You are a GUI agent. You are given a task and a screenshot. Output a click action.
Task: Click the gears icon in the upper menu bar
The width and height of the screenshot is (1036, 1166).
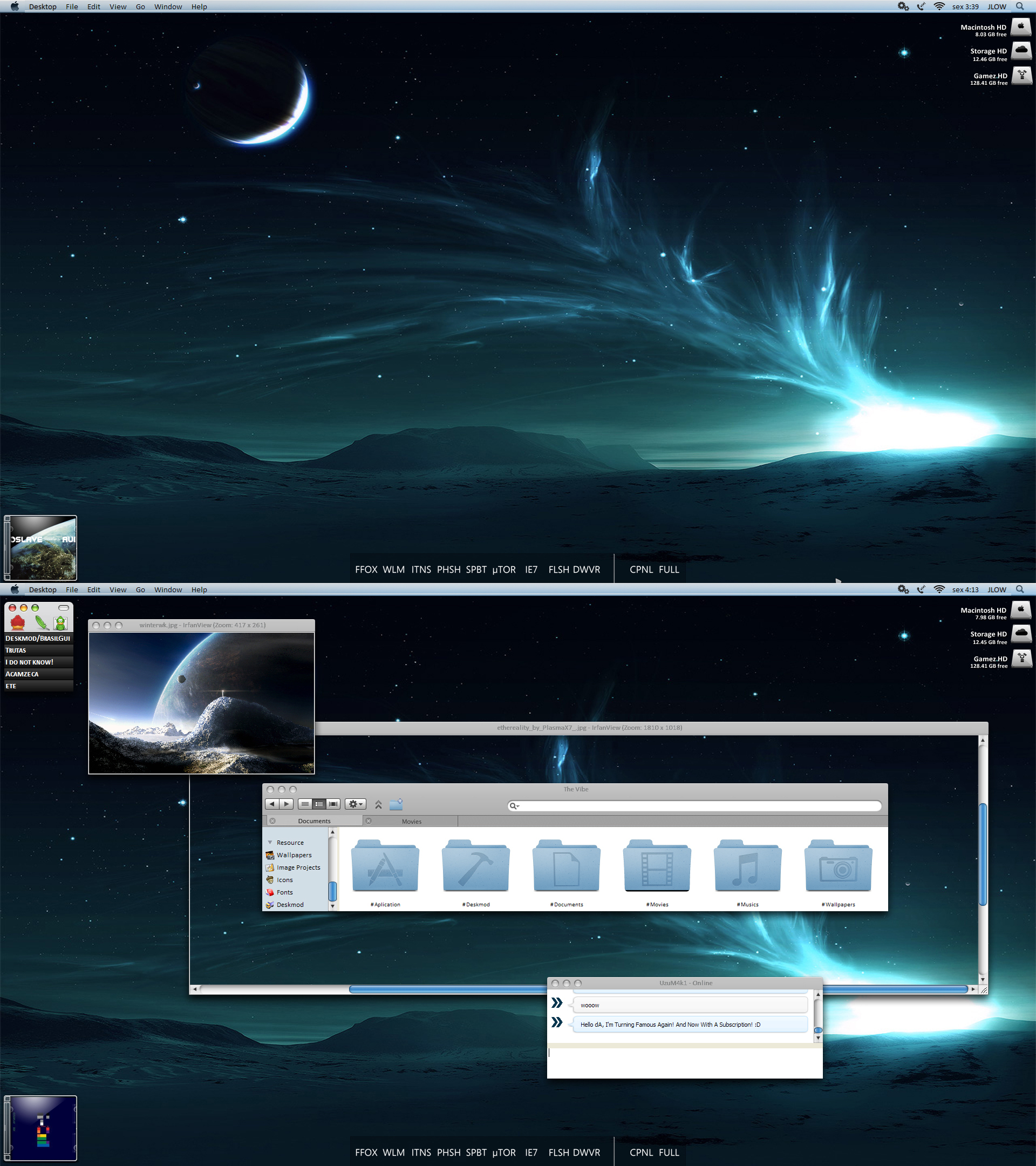click(x=903, y=6)
